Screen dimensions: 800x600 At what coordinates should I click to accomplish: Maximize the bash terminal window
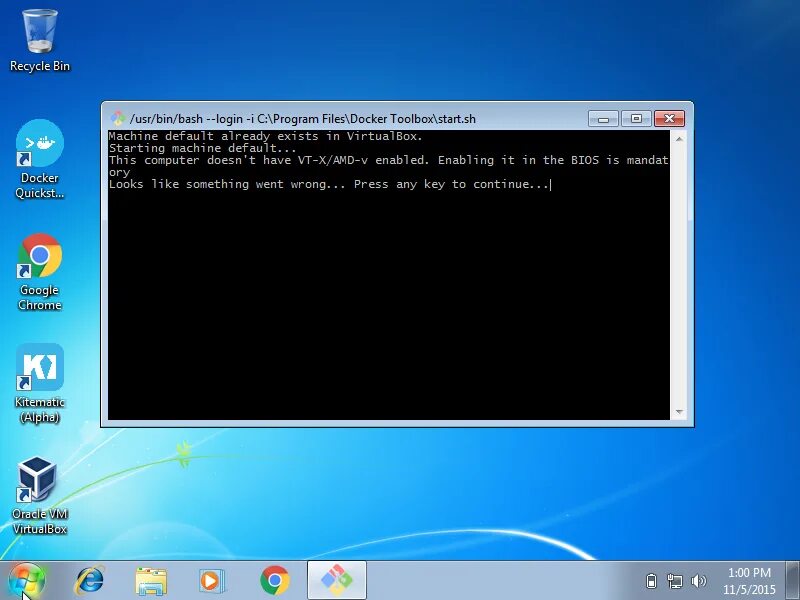[x=636, y=118]
